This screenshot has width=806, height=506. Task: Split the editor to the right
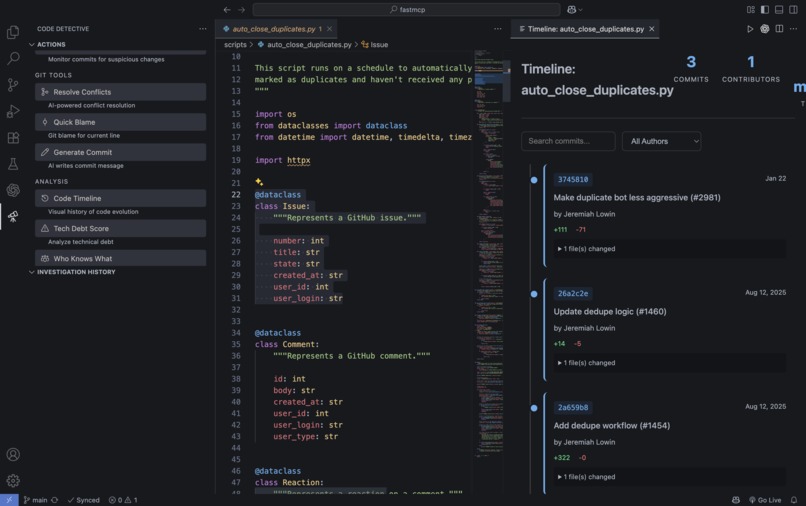pyautogui.click(x=779, y=29)
